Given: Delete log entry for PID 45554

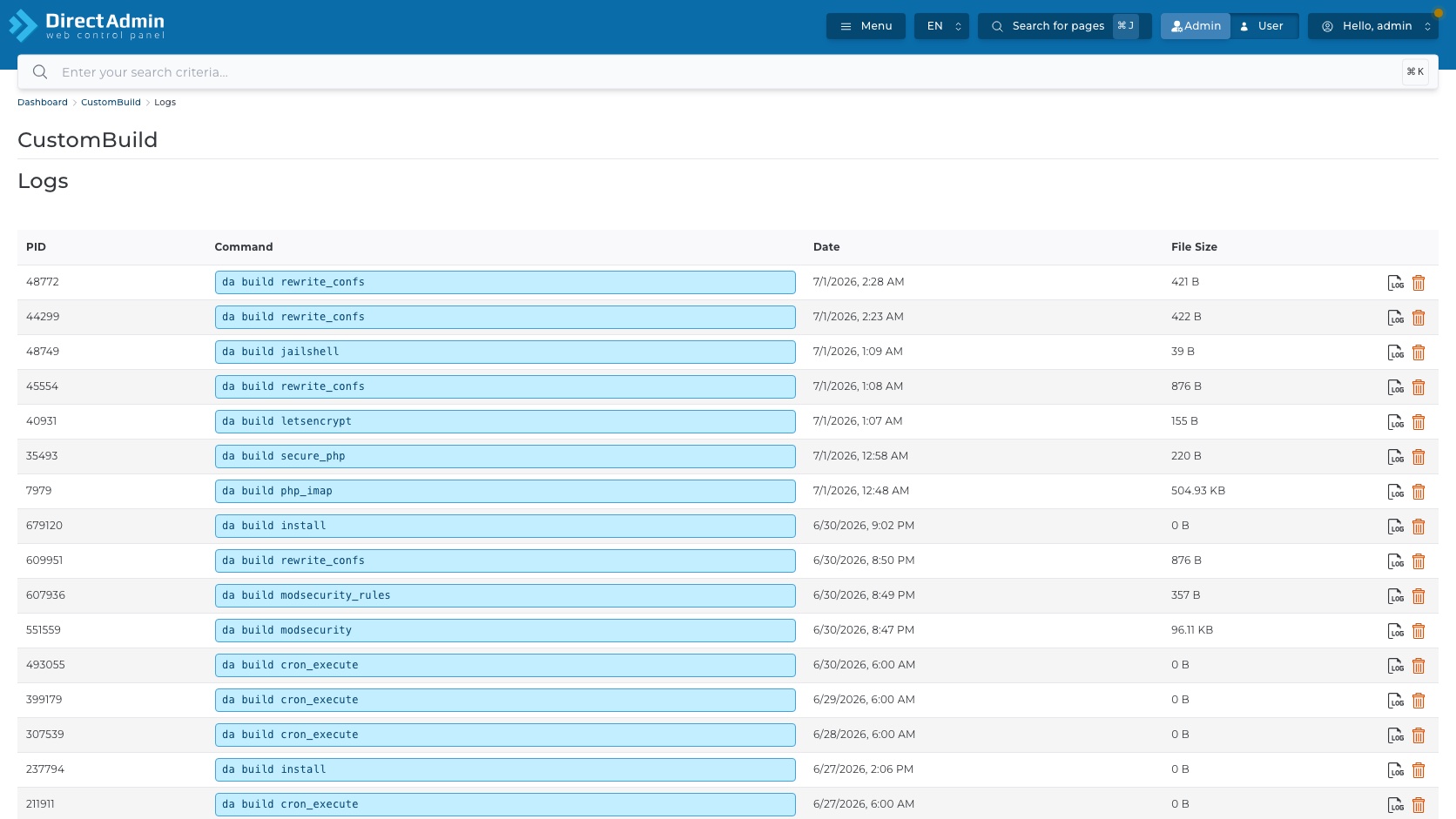Looking at the screenshot, I should click(x=1419, y=387).
